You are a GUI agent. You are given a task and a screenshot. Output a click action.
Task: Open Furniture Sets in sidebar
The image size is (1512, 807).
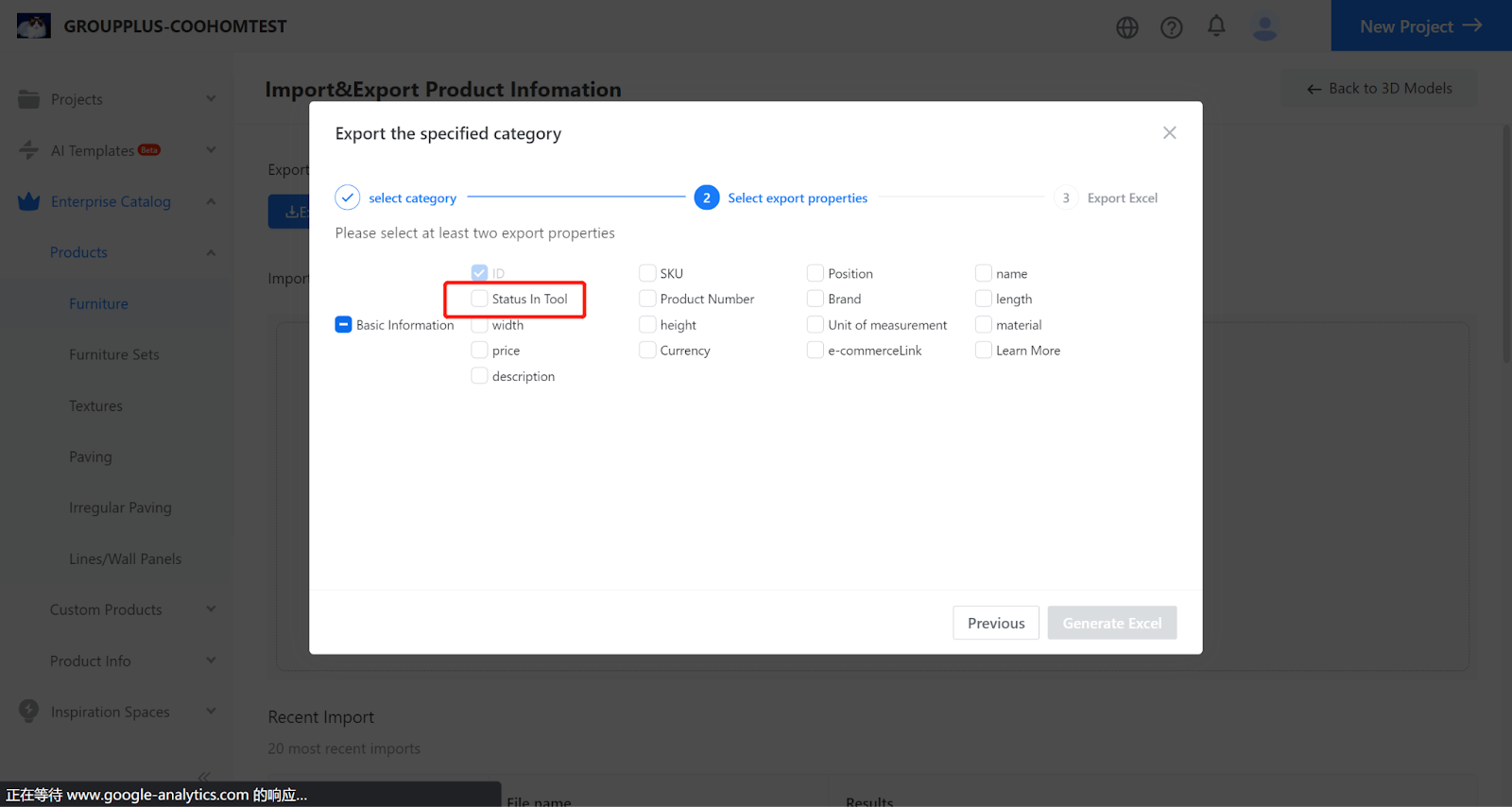tap(114, 354)
